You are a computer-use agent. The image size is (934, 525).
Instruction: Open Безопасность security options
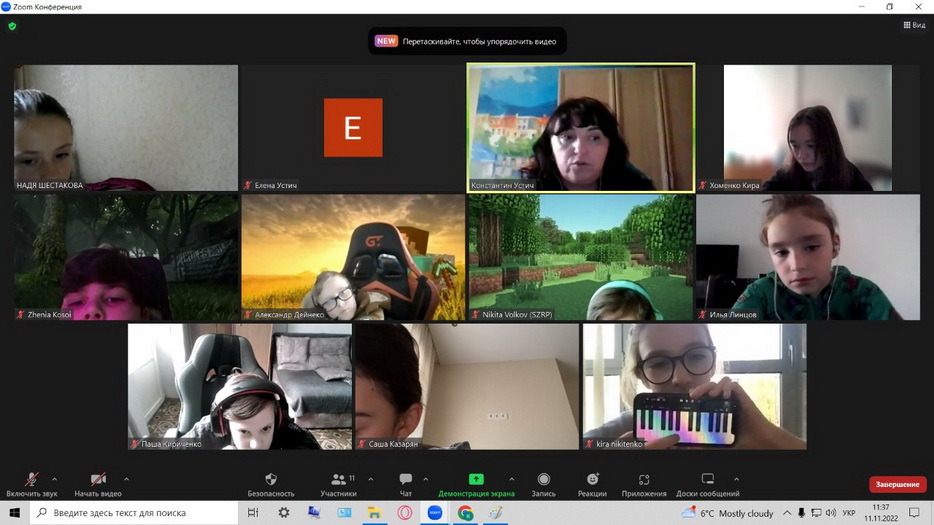[x=271, y=484]
